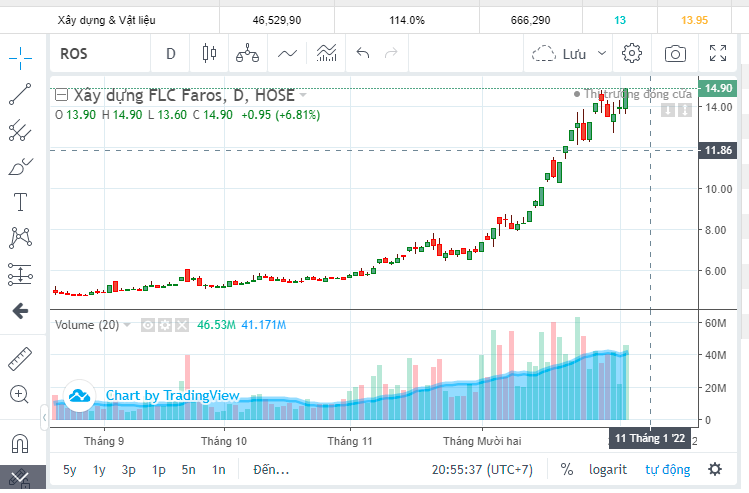Toggle lock all drawing tools
This screenshot has width=749, height=493.
[20, 478]
